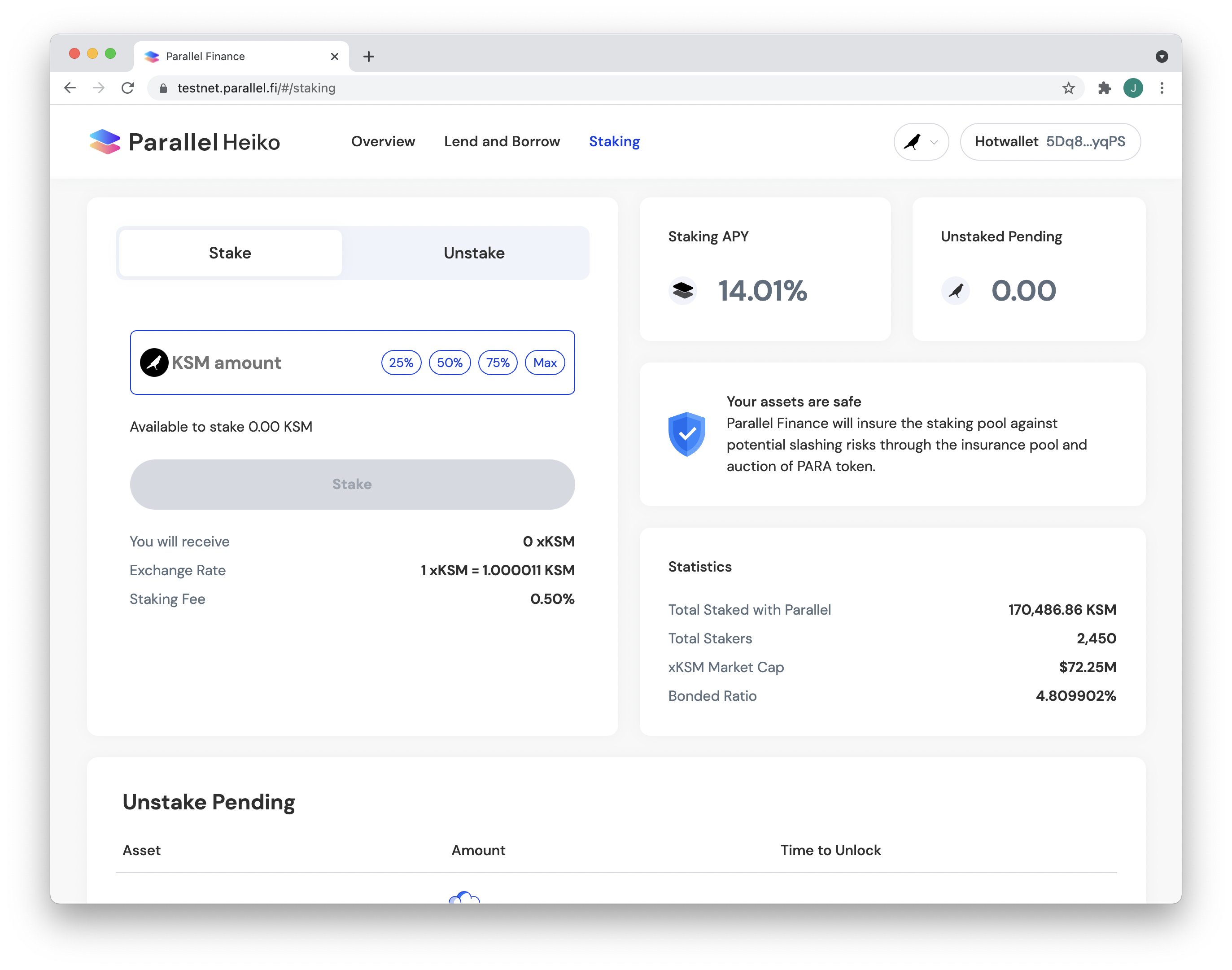Open the network selector dropdown

point(921,142)
